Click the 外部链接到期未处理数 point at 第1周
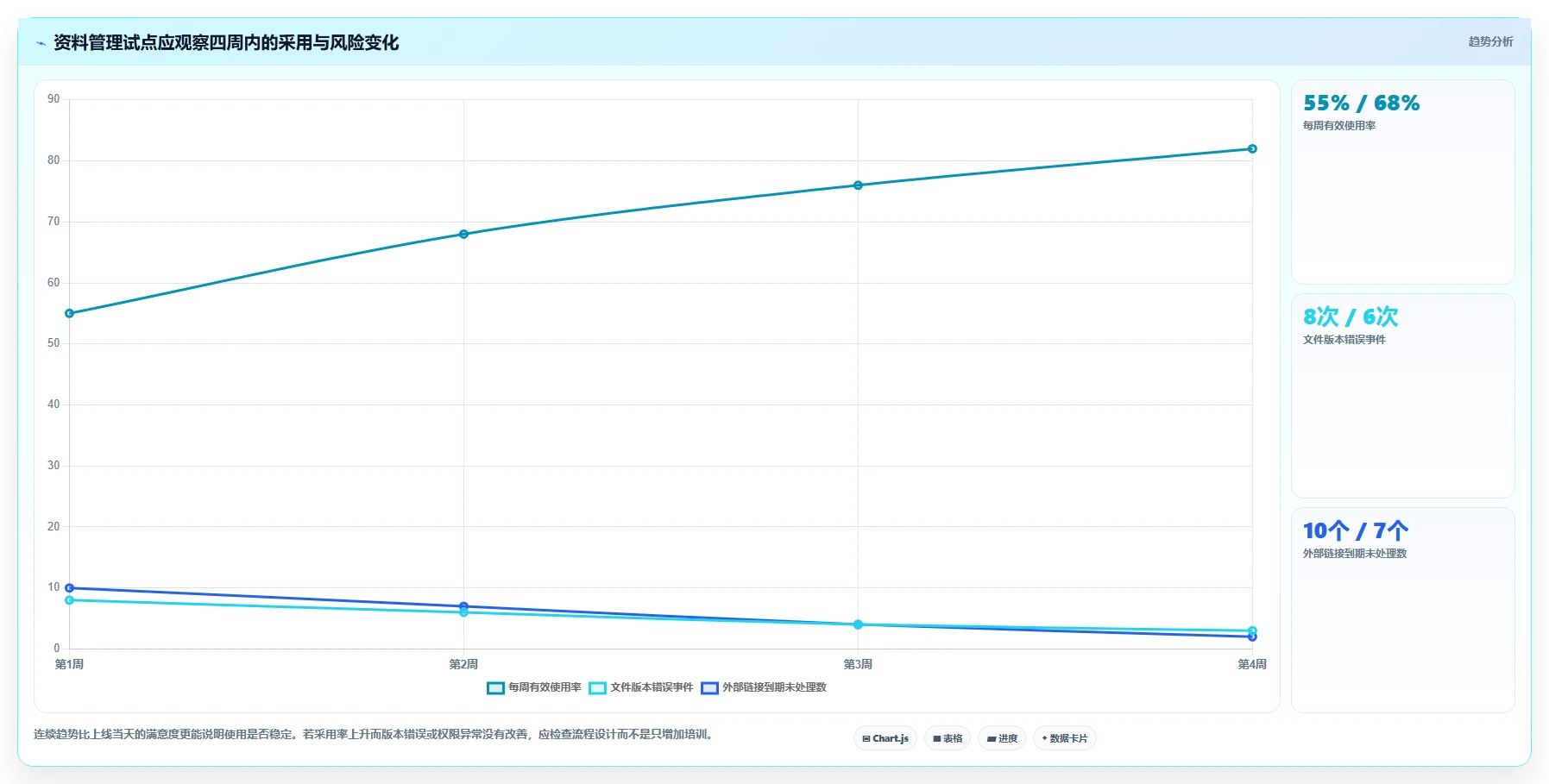 [70, 587]
